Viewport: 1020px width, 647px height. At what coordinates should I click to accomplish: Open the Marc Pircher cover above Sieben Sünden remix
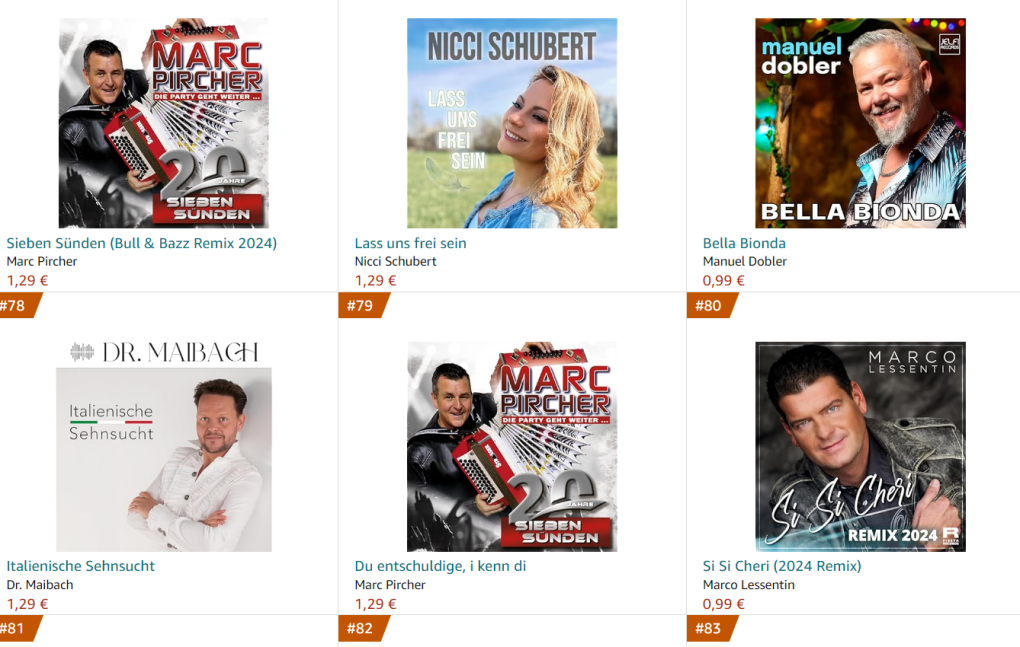[x=164, y=123]
